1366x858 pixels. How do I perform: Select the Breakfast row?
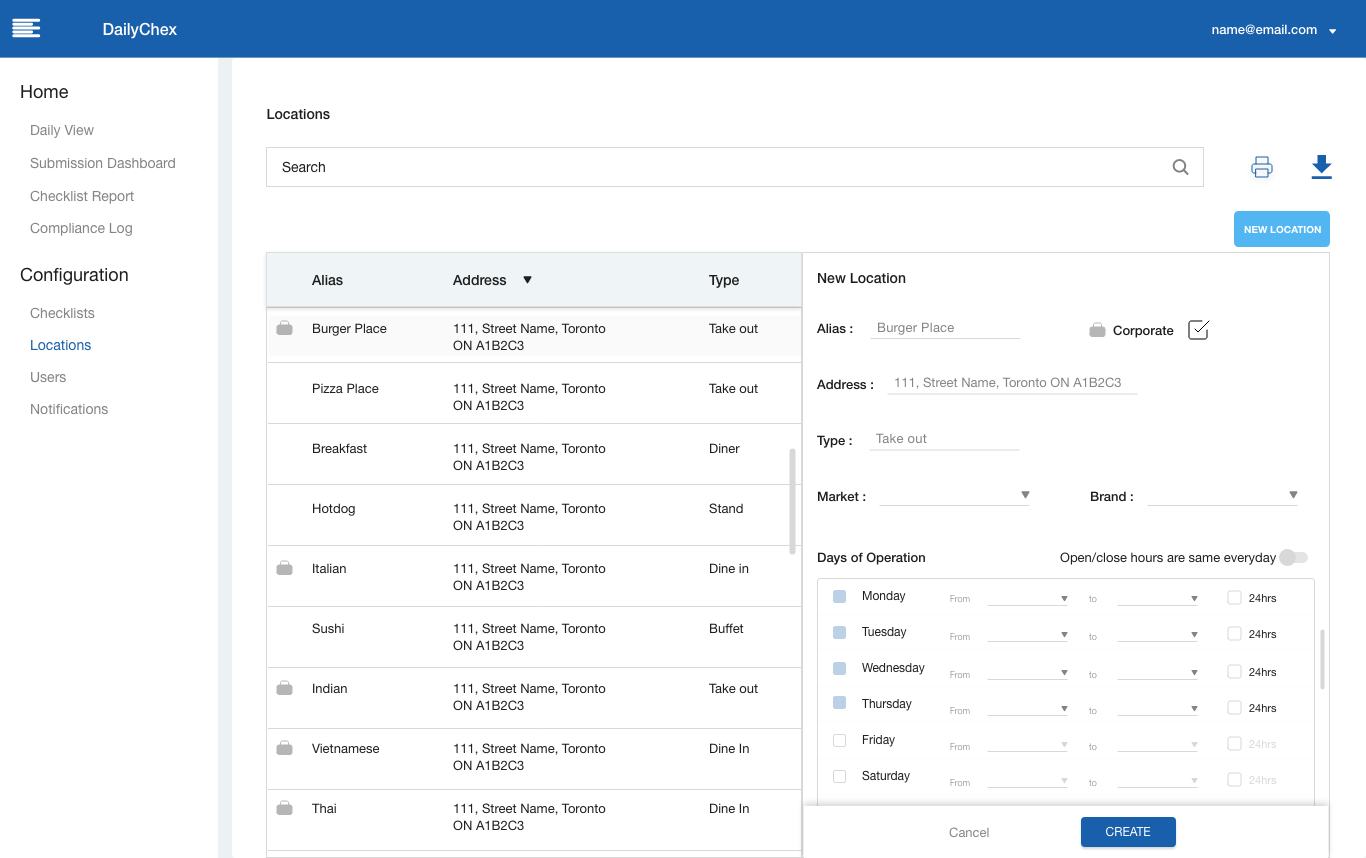pyautogui.click(x=534, y=454)
